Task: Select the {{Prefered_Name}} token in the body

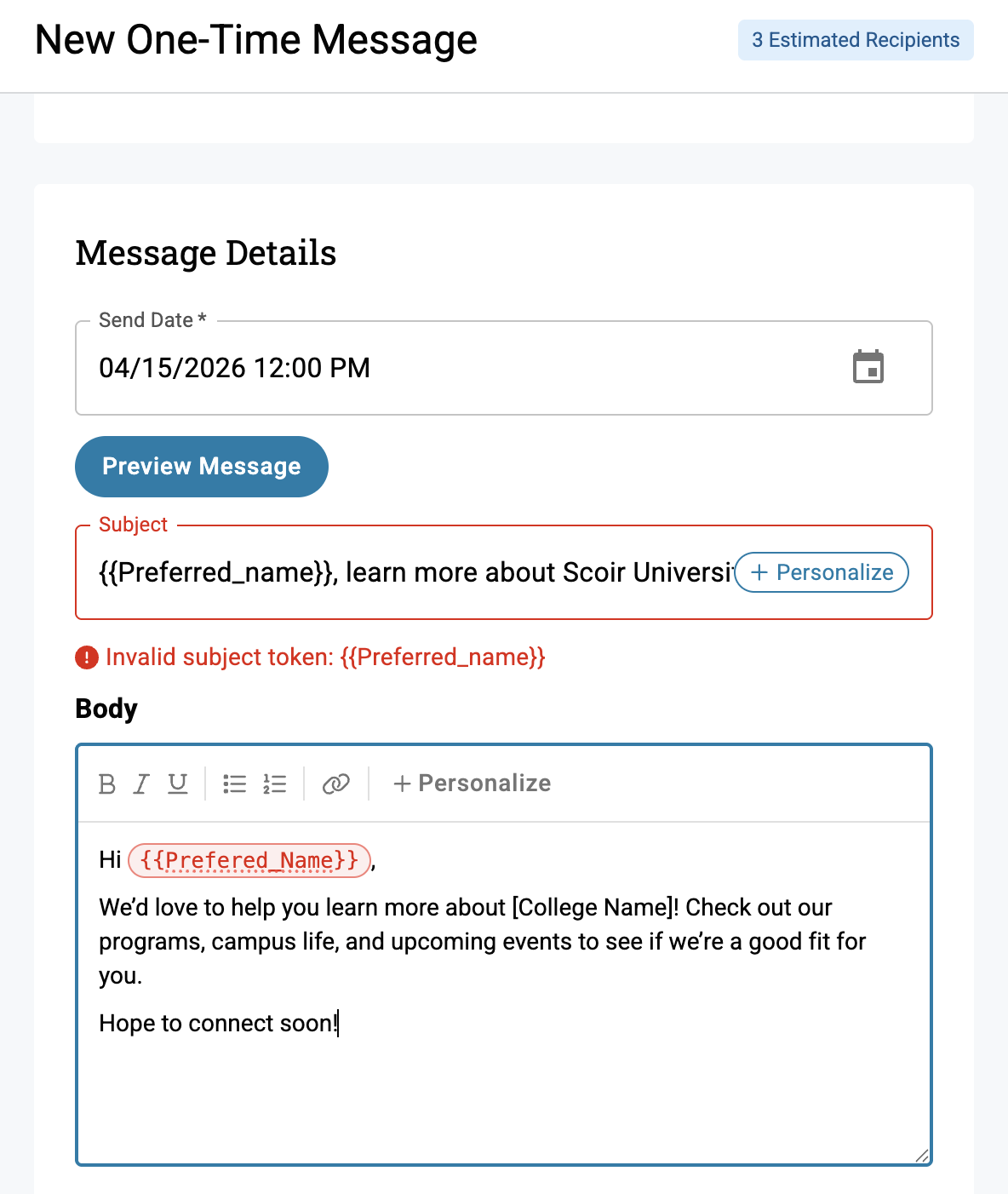Action: point(249,860)
